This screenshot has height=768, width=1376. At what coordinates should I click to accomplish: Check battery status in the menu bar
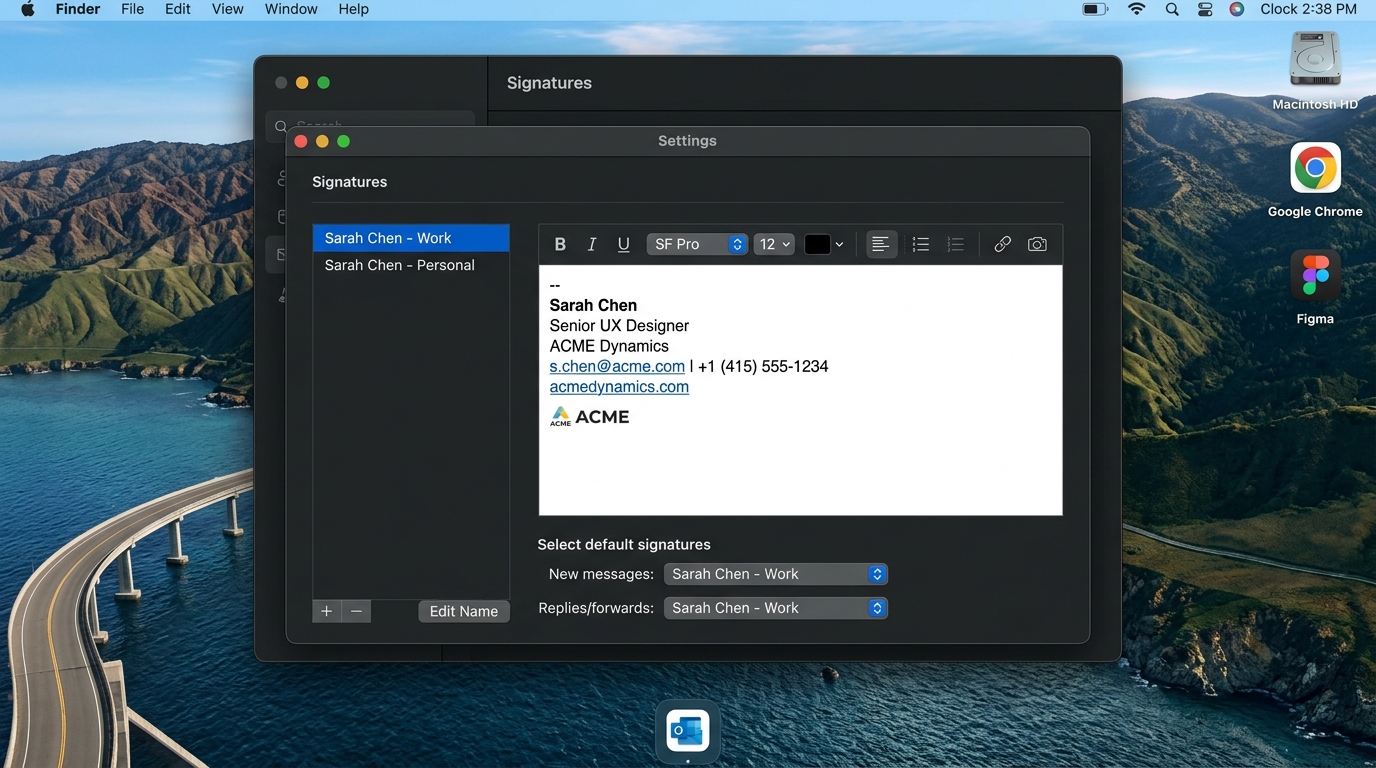pyautogui.click(x=1096, y=9)
